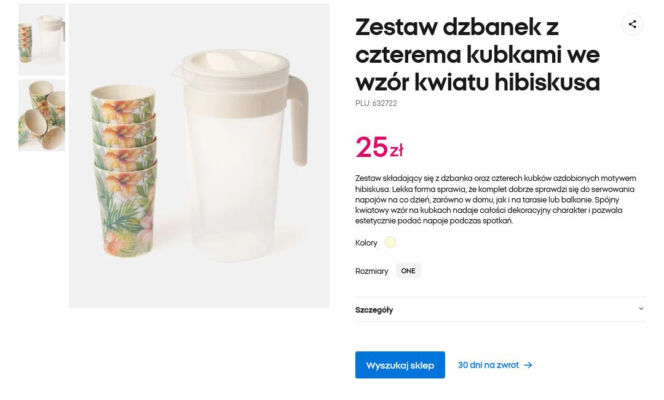This screenshot has height=400, width=664.
Task: Click the arrow icon after the return policy text
Action: [x=528, y=365]
